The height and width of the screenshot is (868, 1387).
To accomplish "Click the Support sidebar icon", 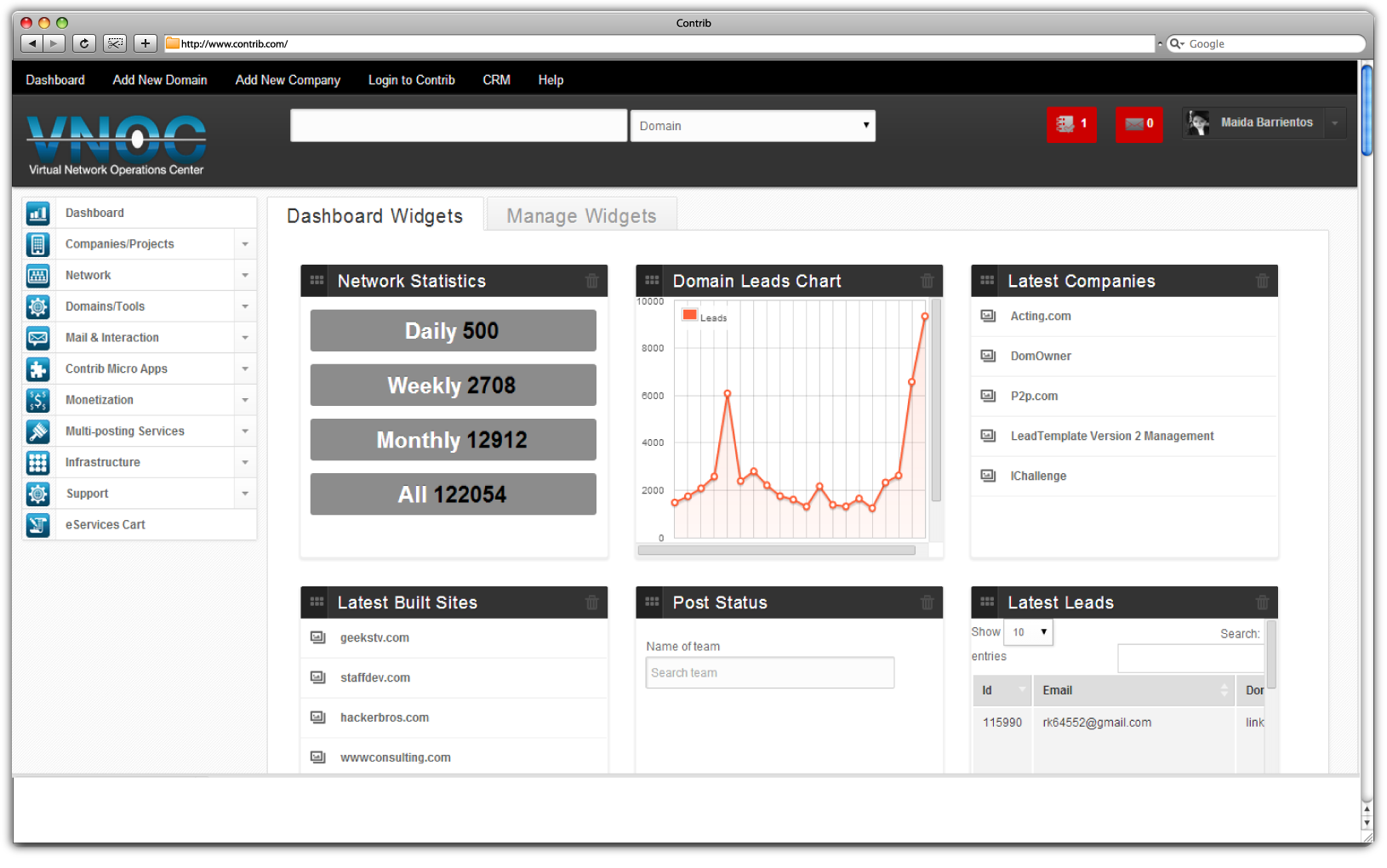I will (x=37, y=494).
